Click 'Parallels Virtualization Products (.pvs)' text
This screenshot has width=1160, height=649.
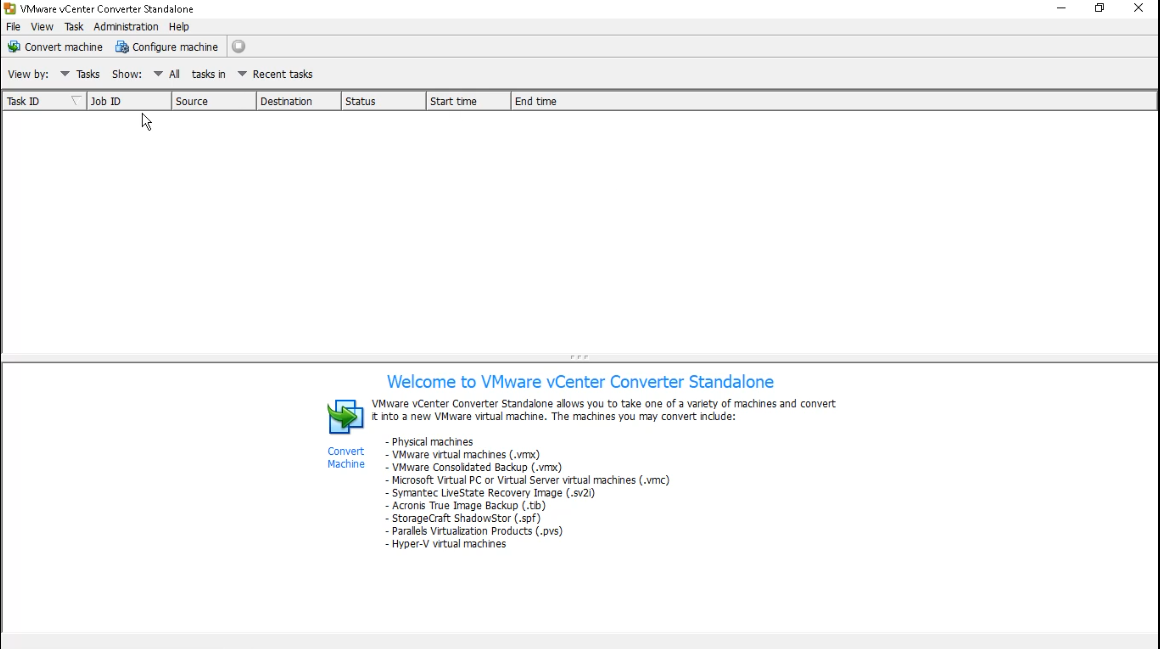click(x=477, y=531)
